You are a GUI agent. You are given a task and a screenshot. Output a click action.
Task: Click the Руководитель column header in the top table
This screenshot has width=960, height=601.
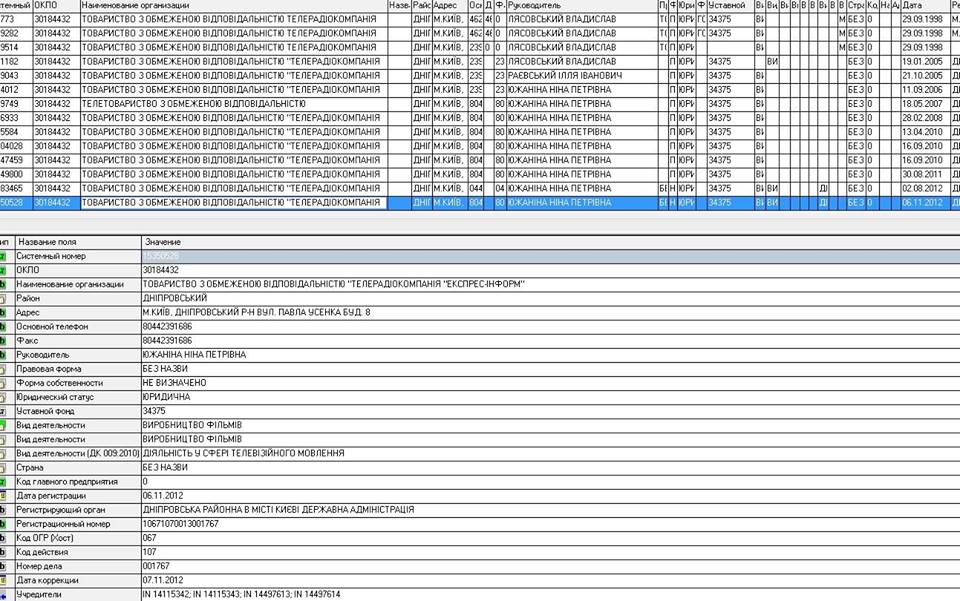click(x=582, y=5)
